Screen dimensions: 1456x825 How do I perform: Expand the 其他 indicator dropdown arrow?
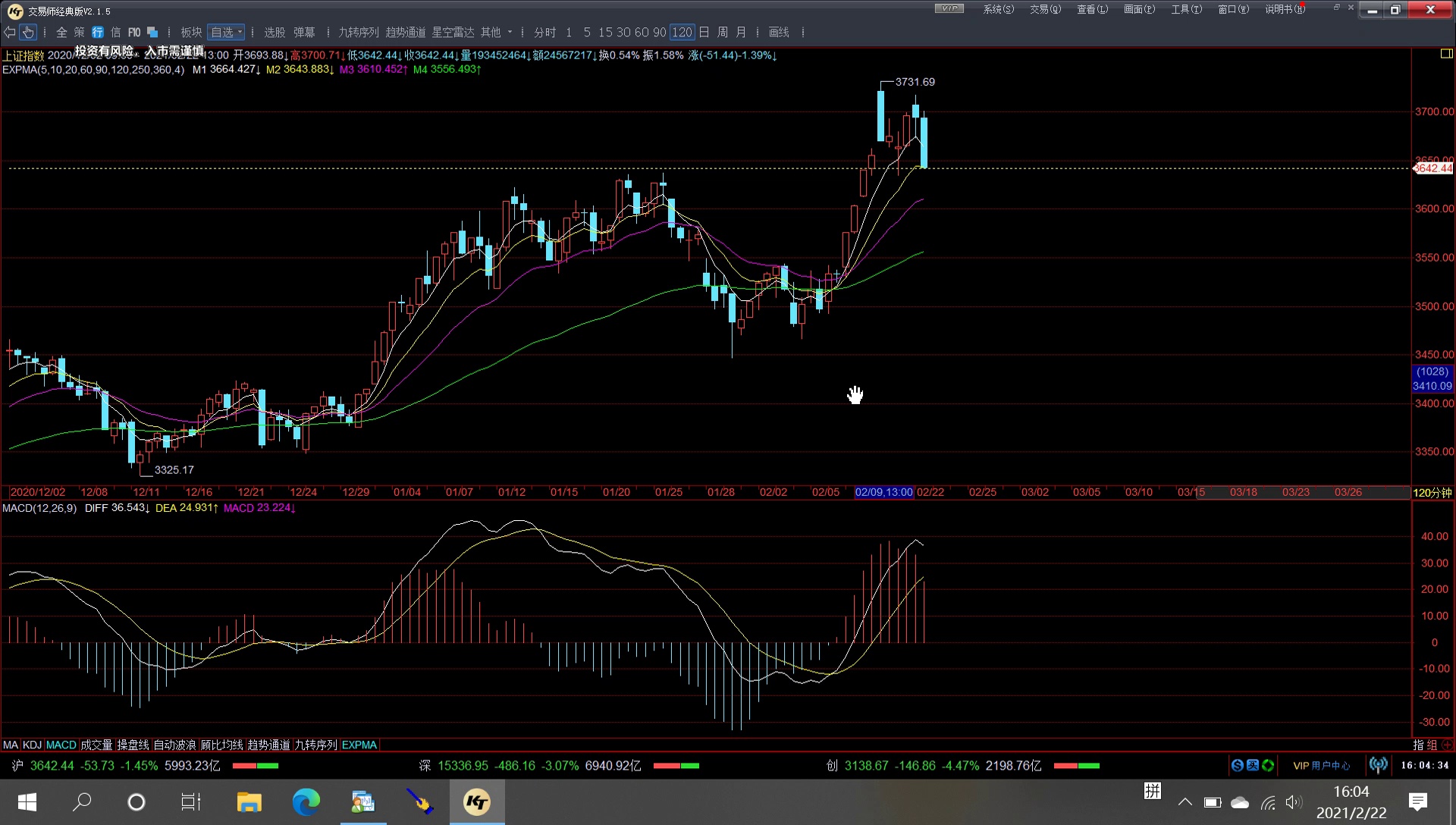click(x=510, y=32)
